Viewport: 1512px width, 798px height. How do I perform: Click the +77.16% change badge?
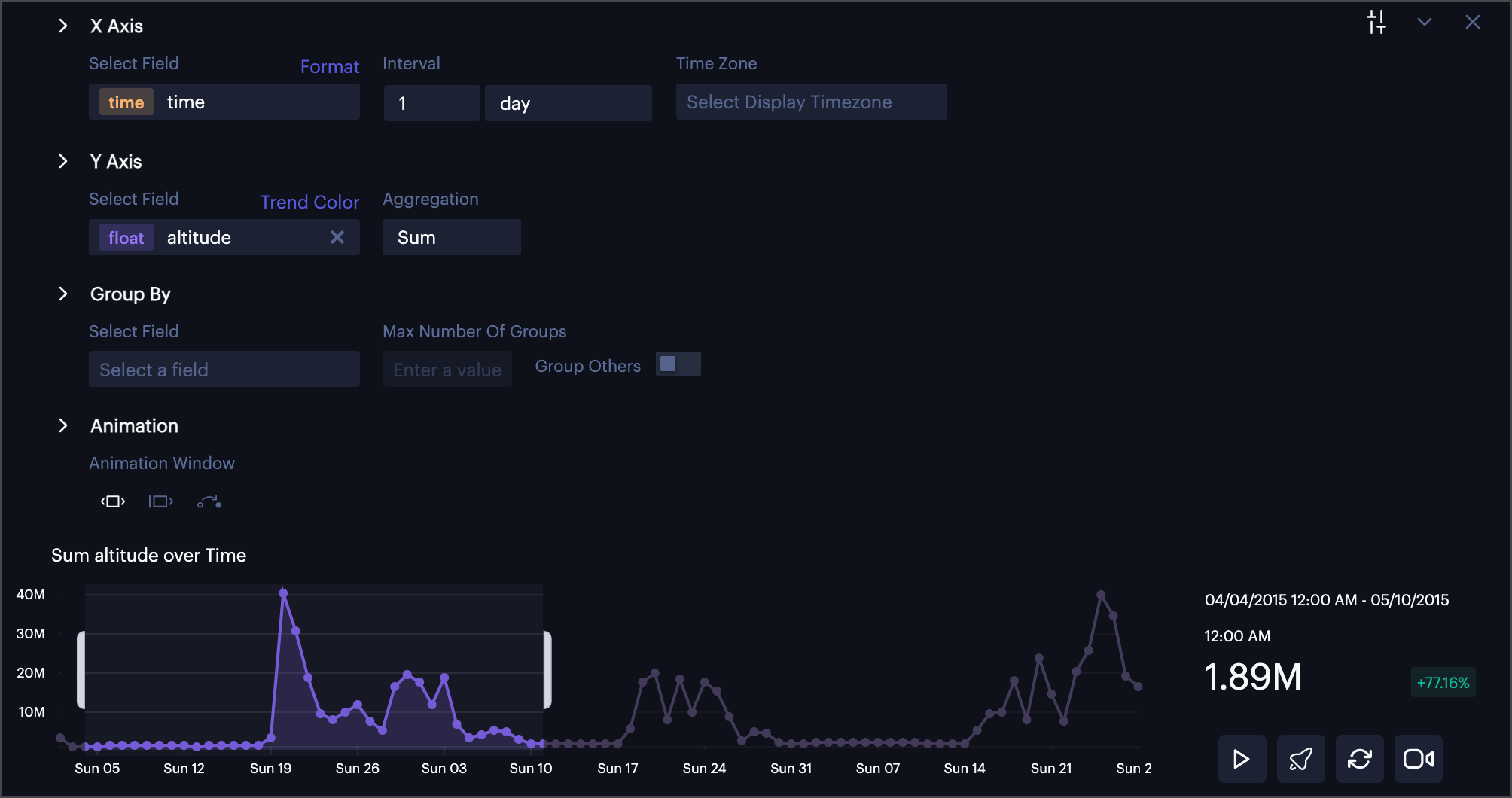[1443, 683]
